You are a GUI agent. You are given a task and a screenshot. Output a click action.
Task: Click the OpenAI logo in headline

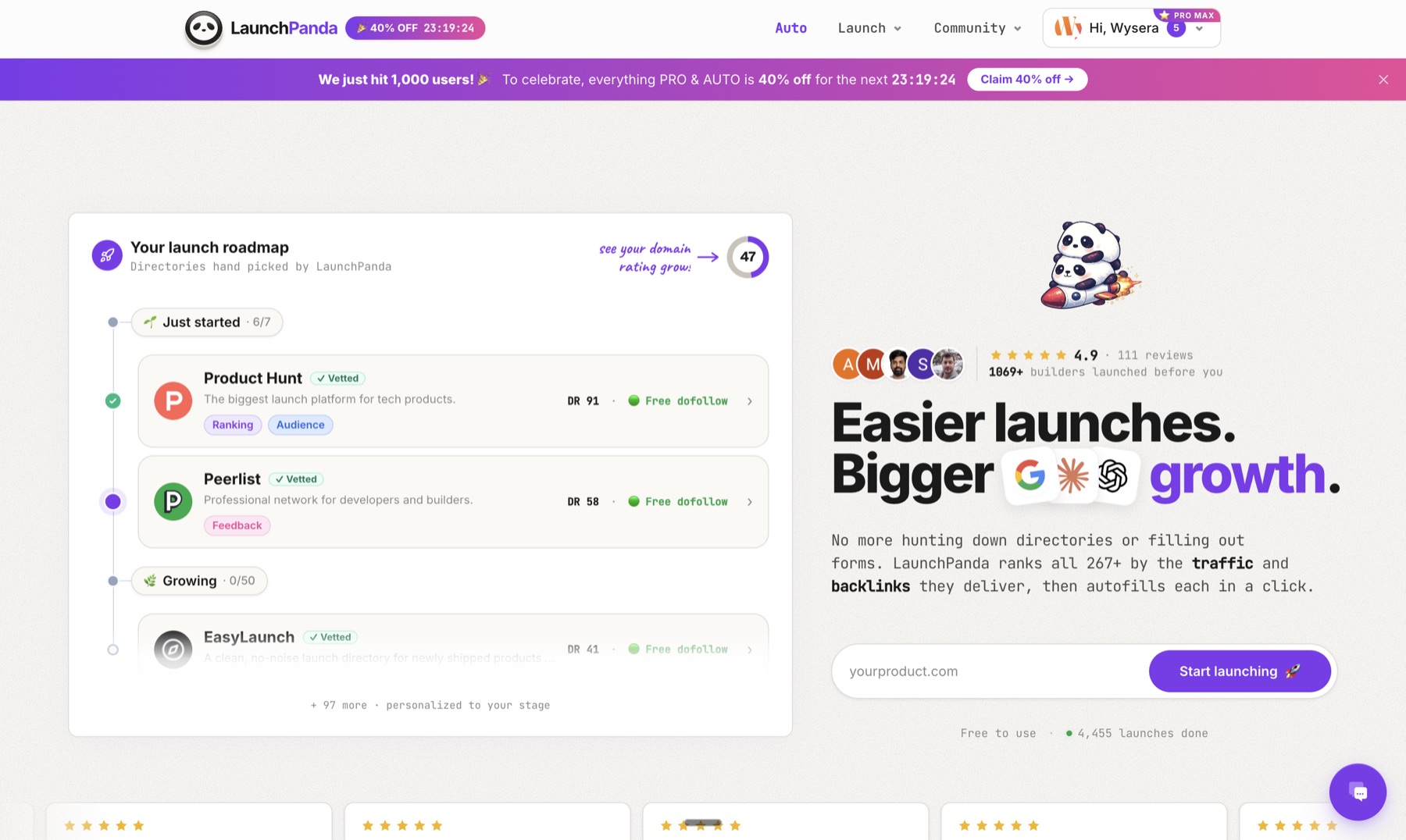1112,475
